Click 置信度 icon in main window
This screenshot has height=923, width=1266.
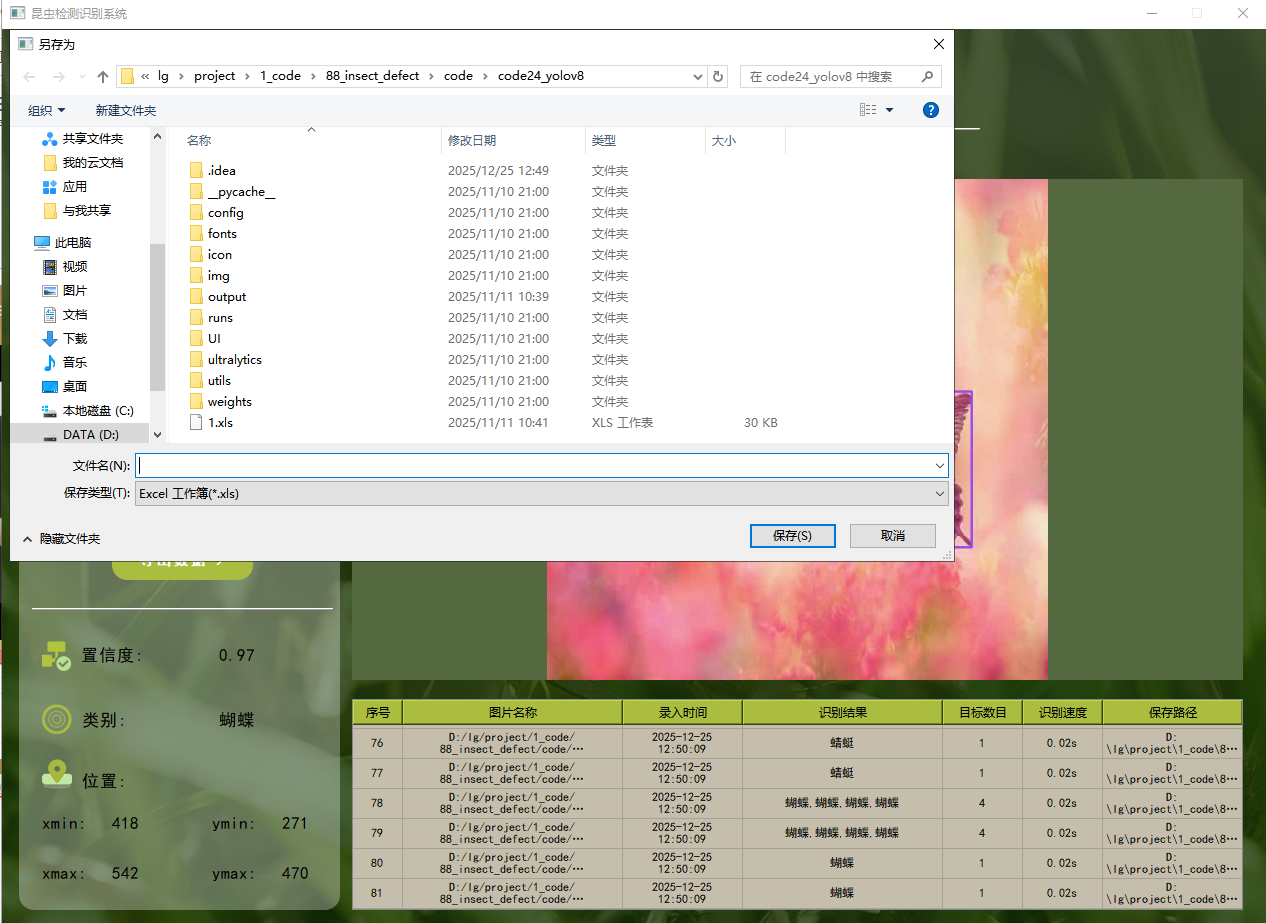tap(56, 655)
